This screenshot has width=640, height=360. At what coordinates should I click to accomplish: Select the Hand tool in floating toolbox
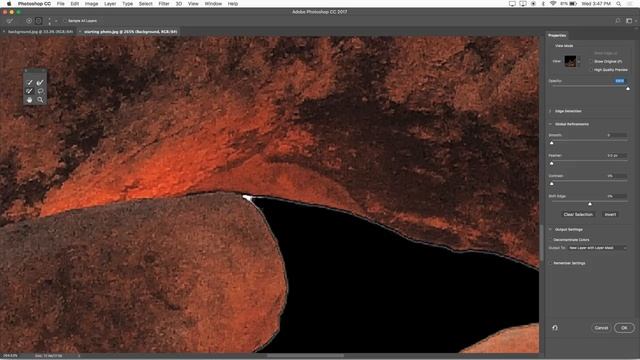point(29,100)
